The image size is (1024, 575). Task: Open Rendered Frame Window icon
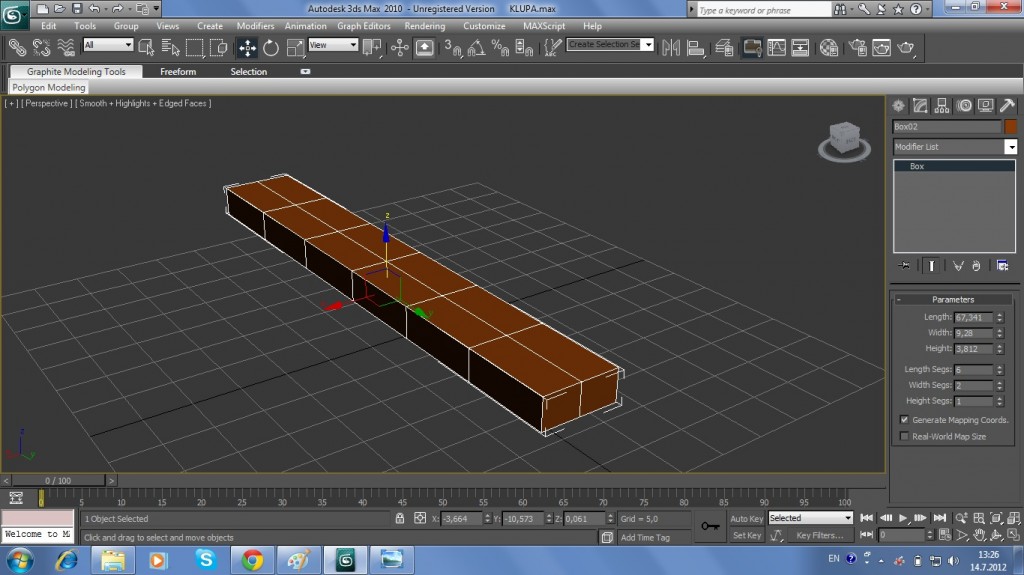(882, 48)
